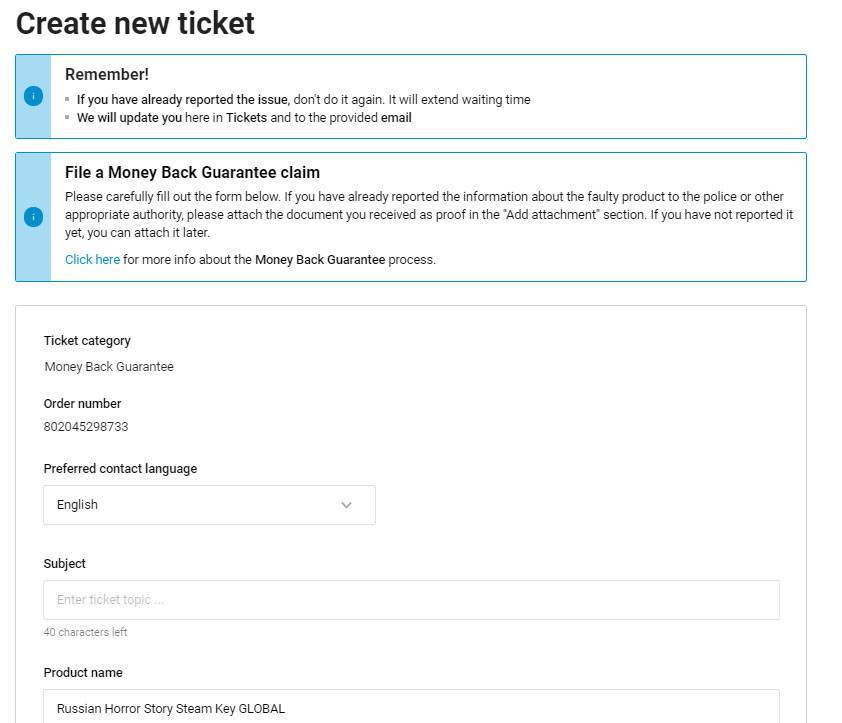This screenshot has height=723, width=842.
Task: Click the info icon in the Remember! box
Action: click(x=33, y=96)
